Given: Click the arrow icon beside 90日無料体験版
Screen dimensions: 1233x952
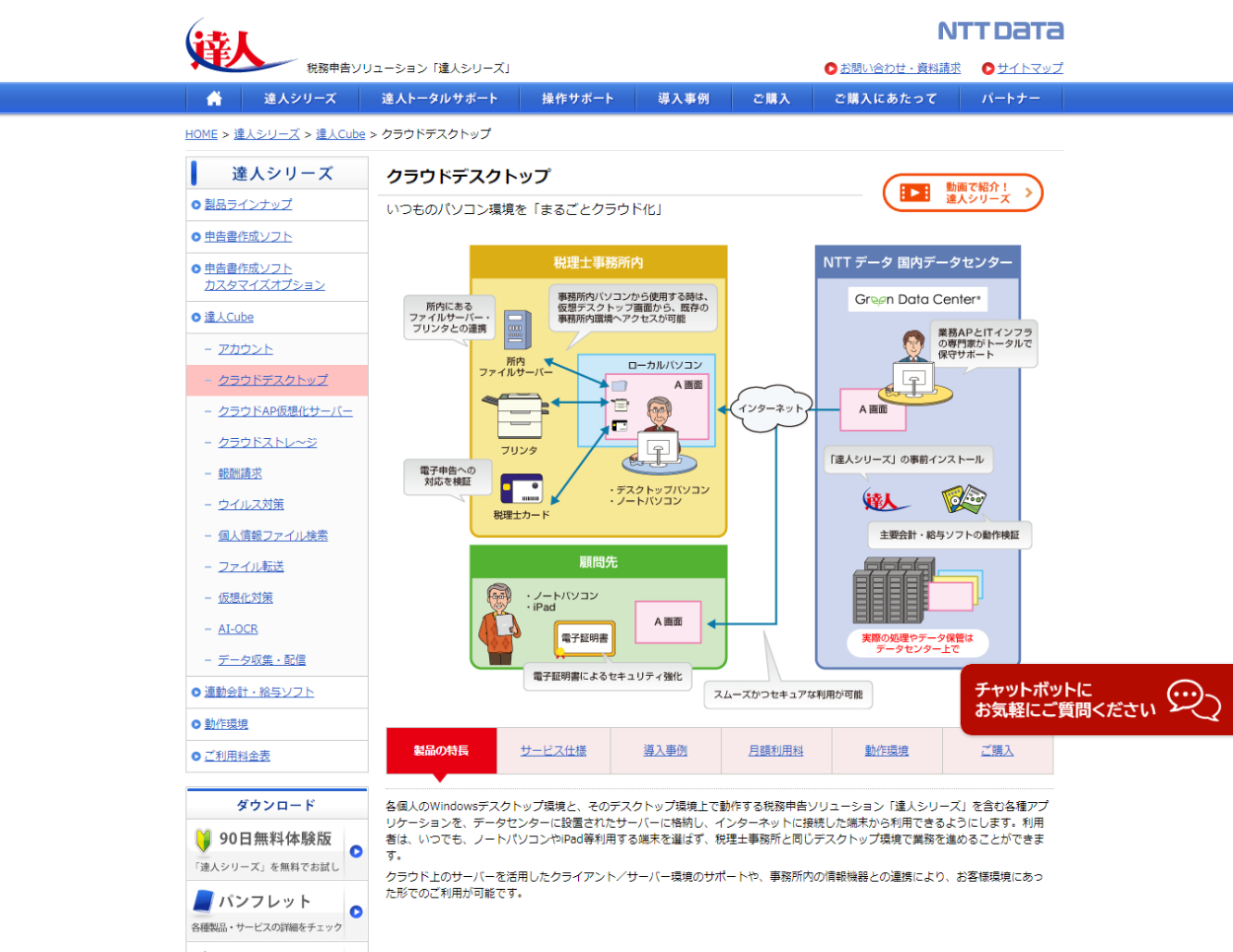Looking at the screenshot, I should (x=356, y=851).
